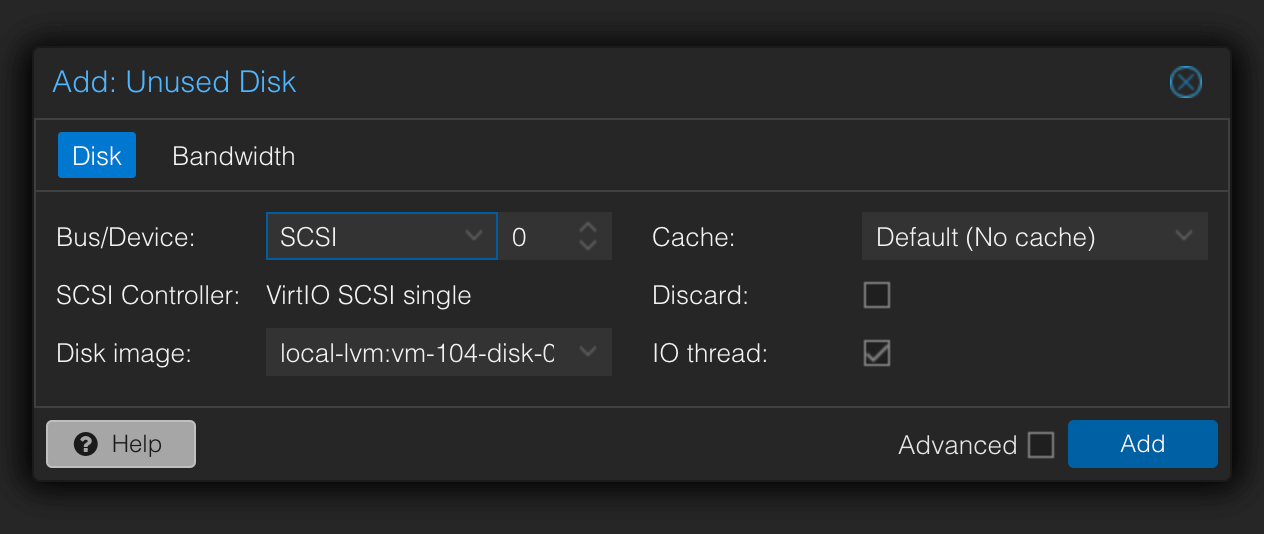Click the SCSI bus dropdown arrow
The image size is (1264, 534).
point(474,237)
